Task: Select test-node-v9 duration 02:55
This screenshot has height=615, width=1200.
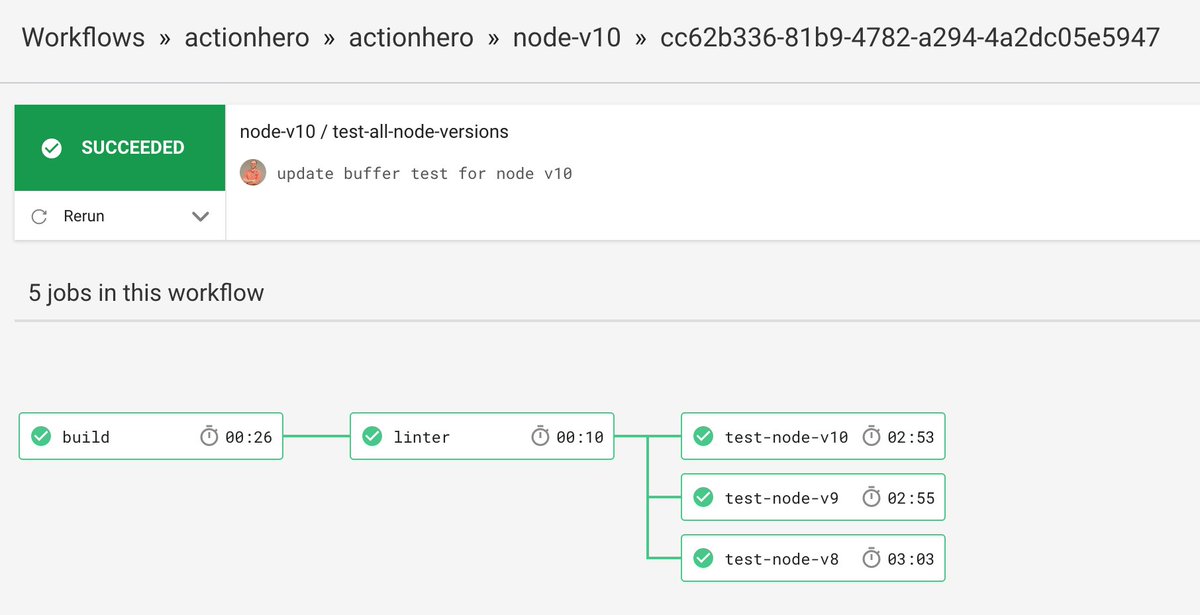Action: [911, 498]
